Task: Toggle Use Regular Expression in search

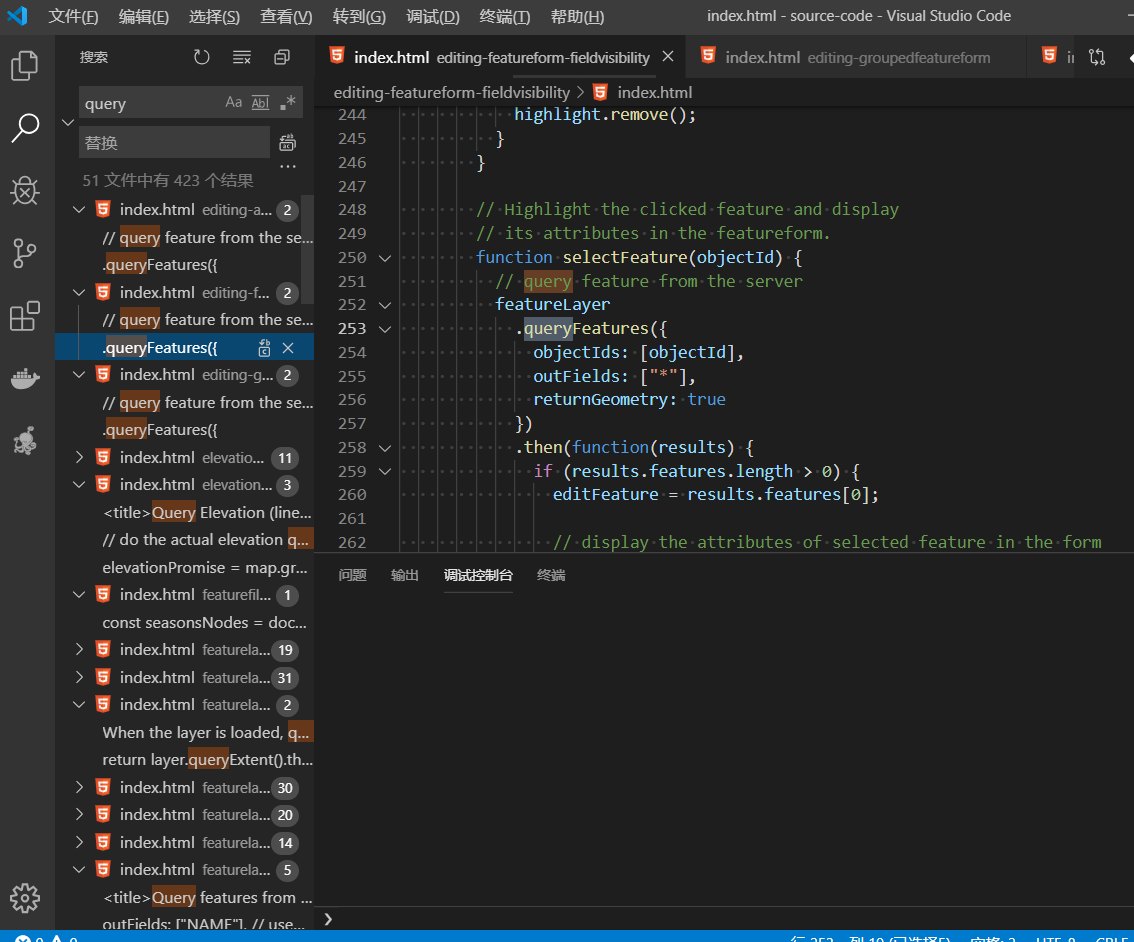Action: [x=287, y=103]
